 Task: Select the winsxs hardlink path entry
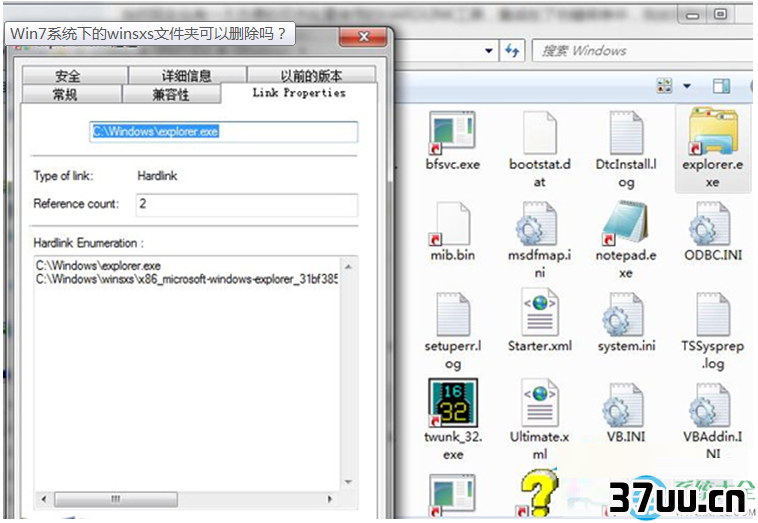pos(187,279)
